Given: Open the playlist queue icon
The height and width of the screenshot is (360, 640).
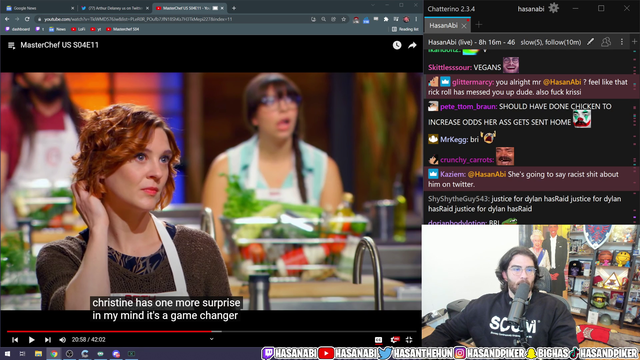Looking at the screenshot, I should coord(11,45).
